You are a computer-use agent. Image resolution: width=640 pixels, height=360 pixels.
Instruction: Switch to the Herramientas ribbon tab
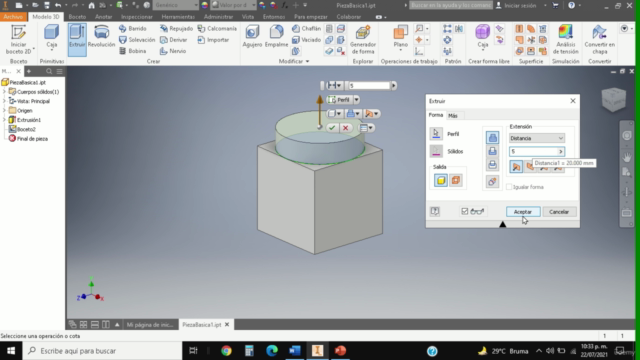[178, 17]
